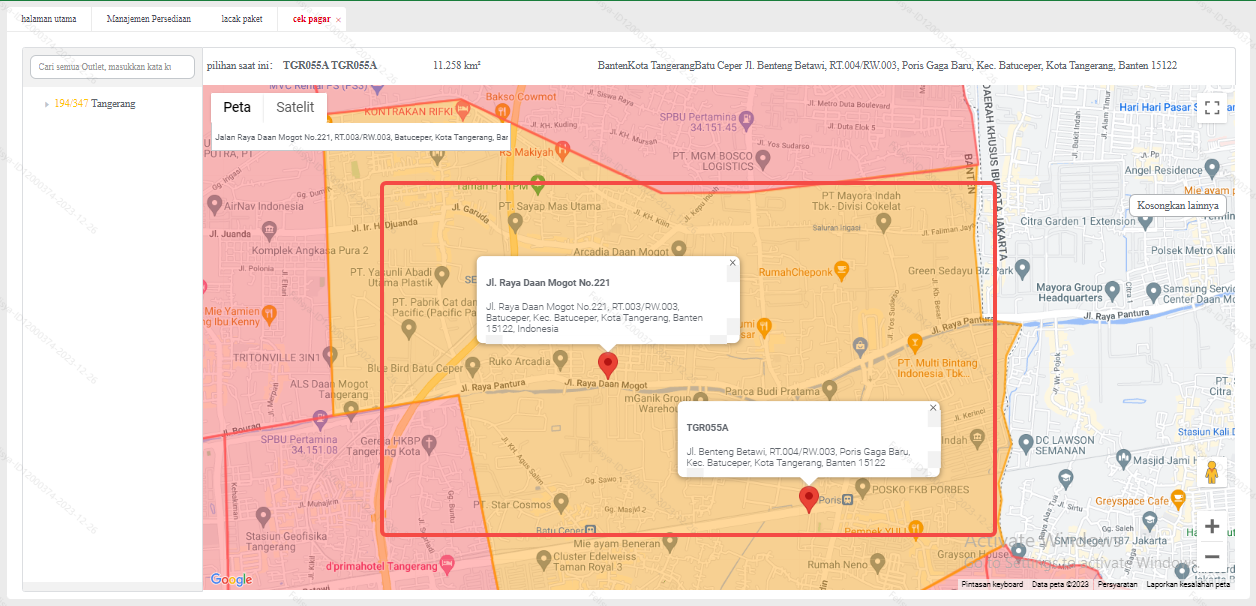
Task: Click Kosongkan lainnya button
Action: coord(1178,205)
